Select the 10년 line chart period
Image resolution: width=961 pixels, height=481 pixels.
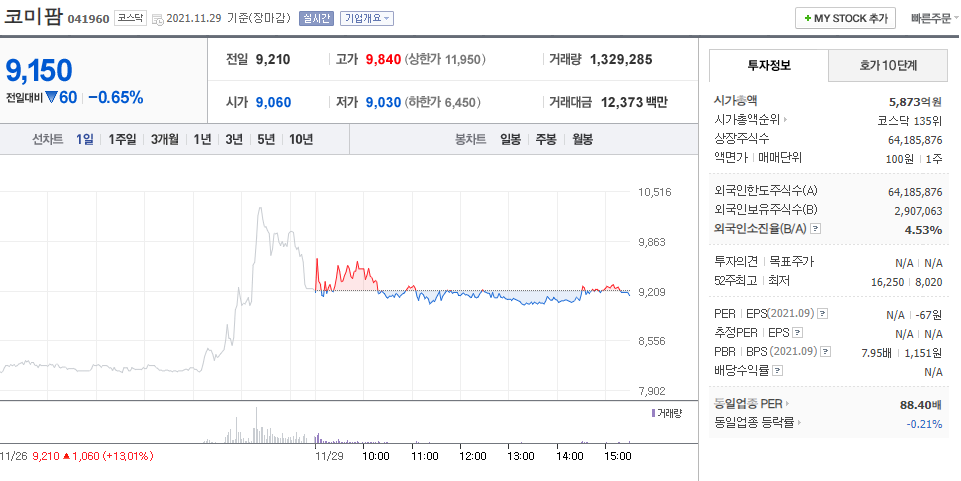(x=301, y=139)
